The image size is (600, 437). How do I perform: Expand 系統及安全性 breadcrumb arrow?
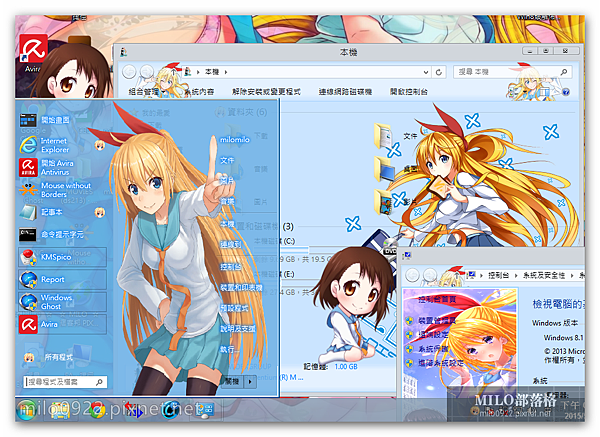pyautogui.click(x=572, y=275)
